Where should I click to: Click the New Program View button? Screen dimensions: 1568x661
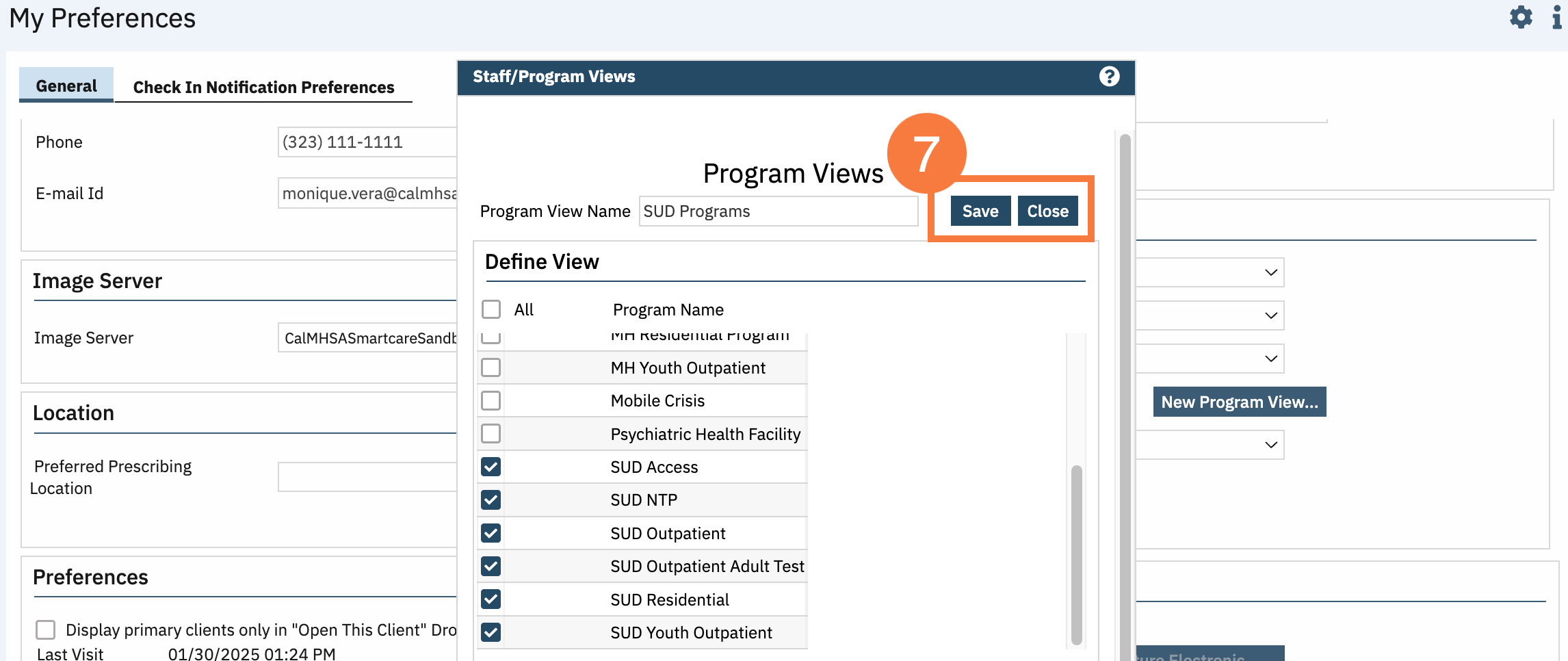click(x=1239, y=402)
